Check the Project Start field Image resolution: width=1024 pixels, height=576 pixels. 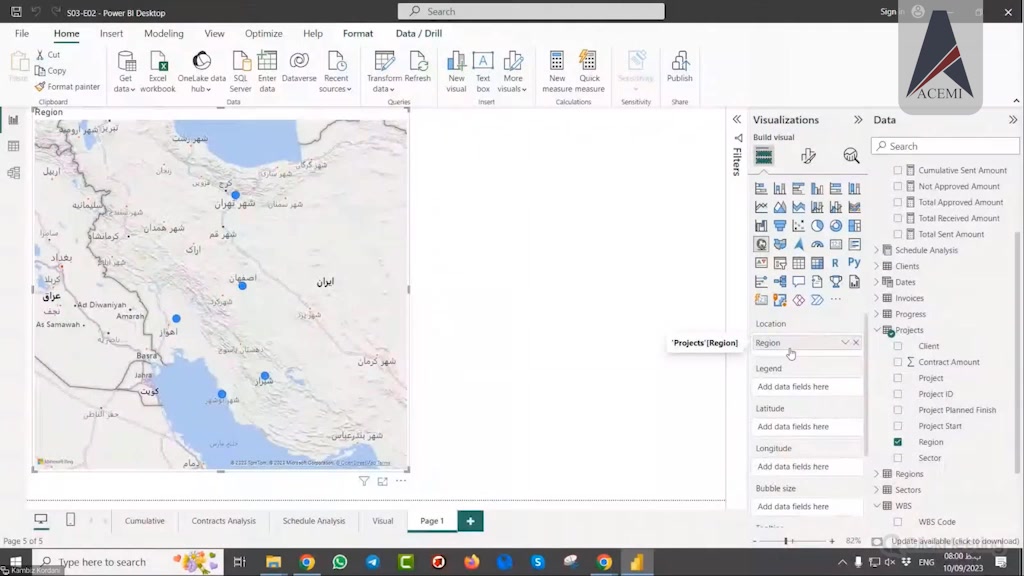pos(898,426)
